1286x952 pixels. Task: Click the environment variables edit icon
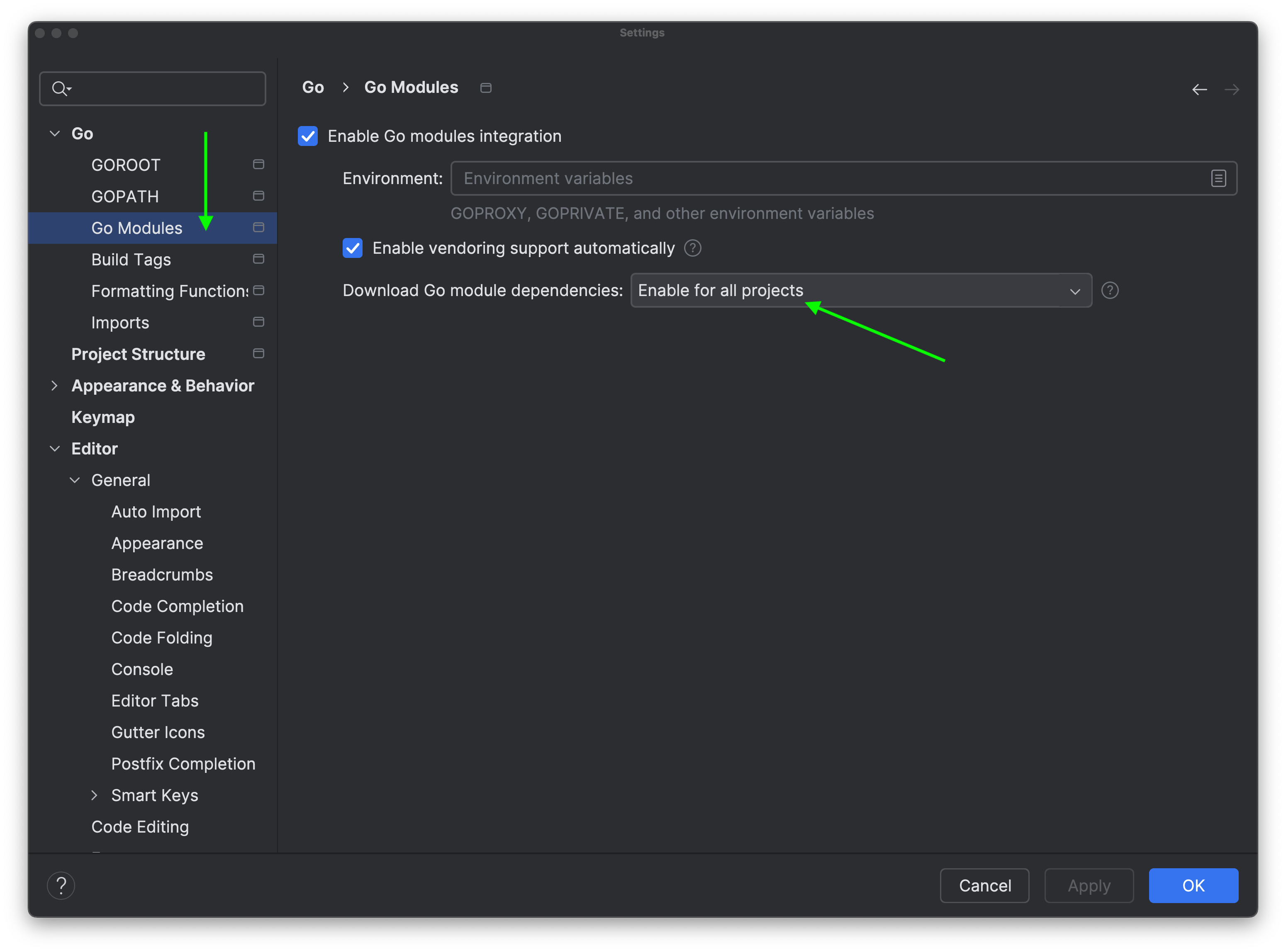click(1218, 179)
